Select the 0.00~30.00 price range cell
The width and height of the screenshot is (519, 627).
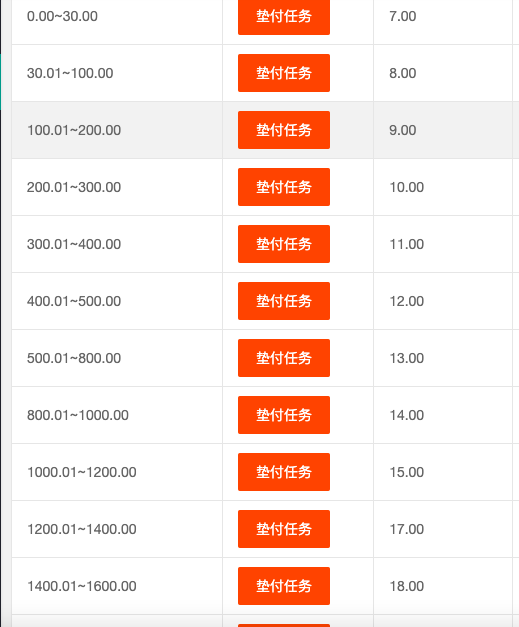pos(117,16)
